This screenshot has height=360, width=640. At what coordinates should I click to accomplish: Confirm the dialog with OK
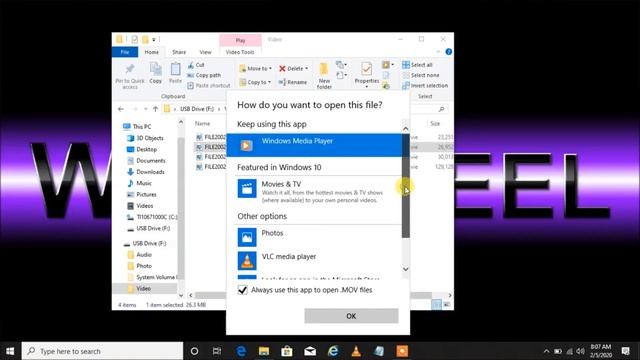[x=351, y=316]
